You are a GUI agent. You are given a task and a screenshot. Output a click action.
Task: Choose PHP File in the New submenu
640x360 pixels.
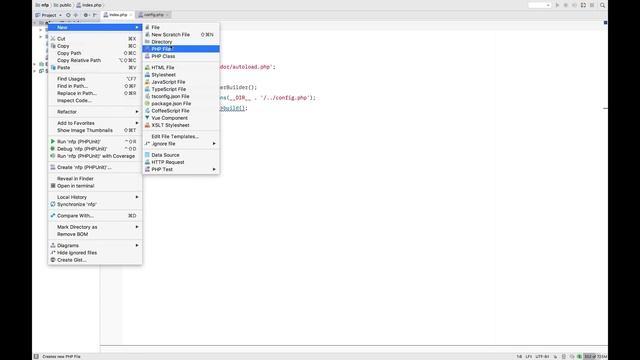coord(181,49)
